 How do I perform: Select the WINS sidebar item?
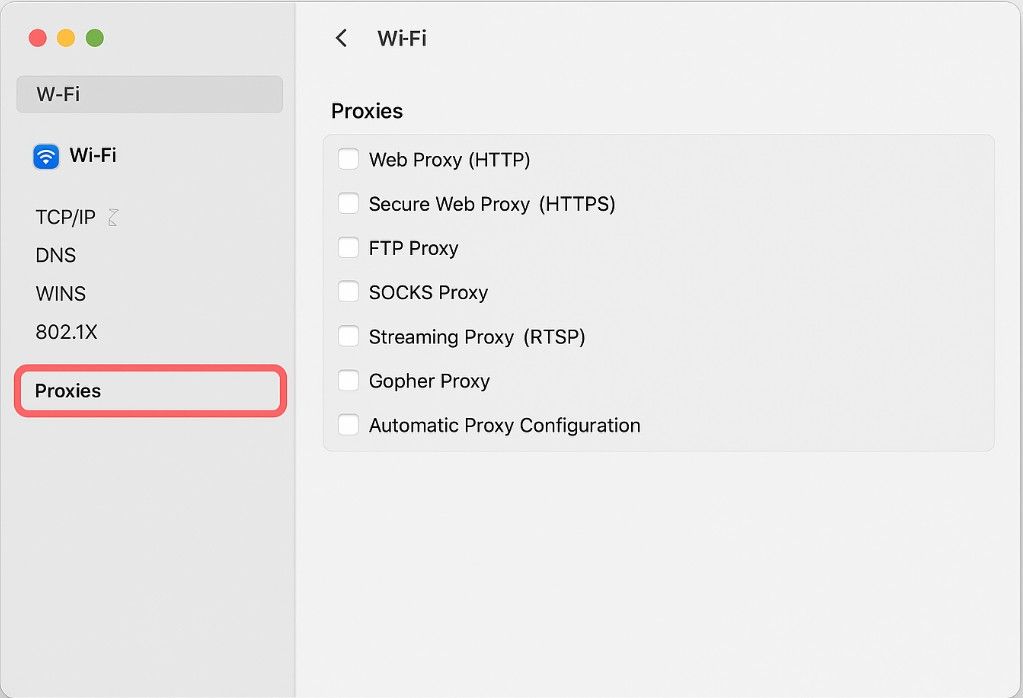pos(61,294)
